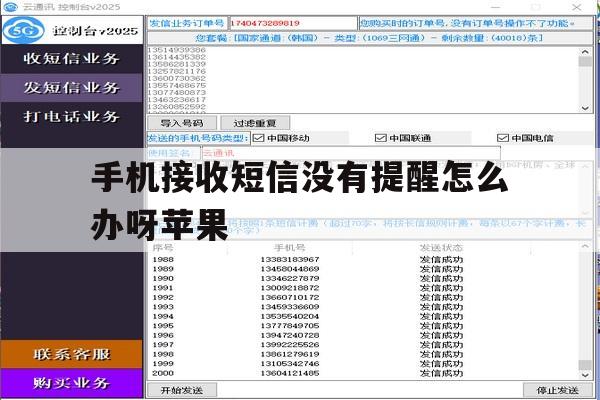Click 序号 column header

point(163,248)
